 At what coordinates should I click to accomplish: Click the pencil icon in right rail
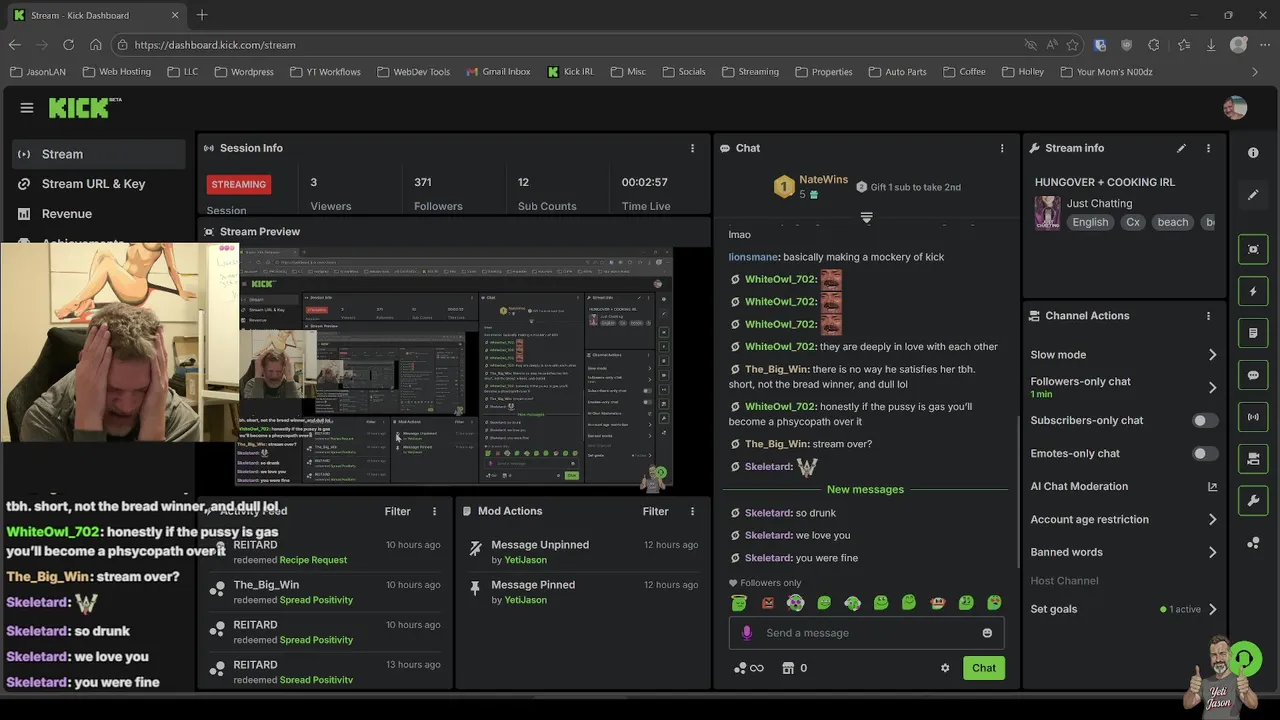pos(1253,195)
